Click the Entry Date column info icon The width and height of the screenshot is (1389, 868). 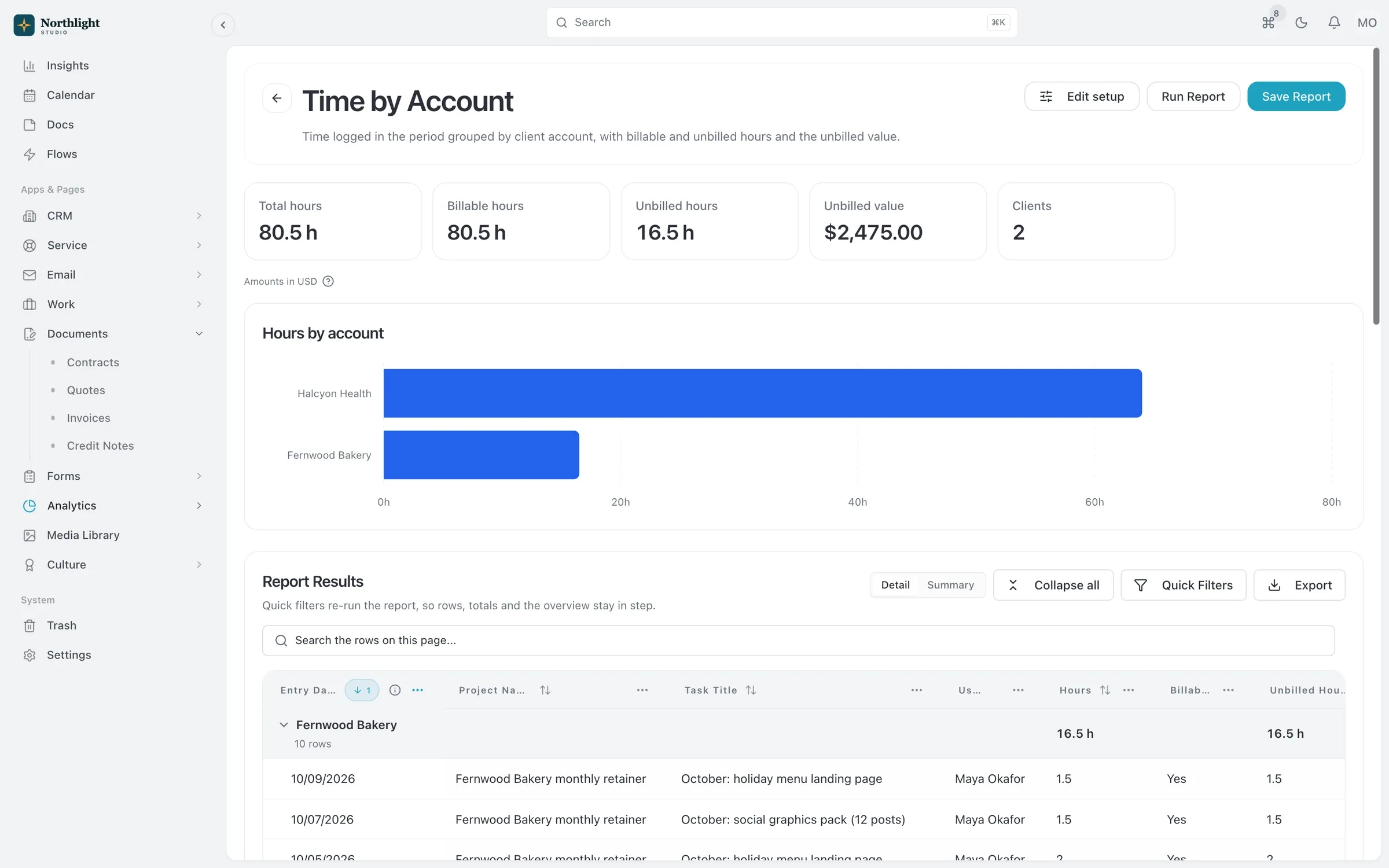[395, 690]
